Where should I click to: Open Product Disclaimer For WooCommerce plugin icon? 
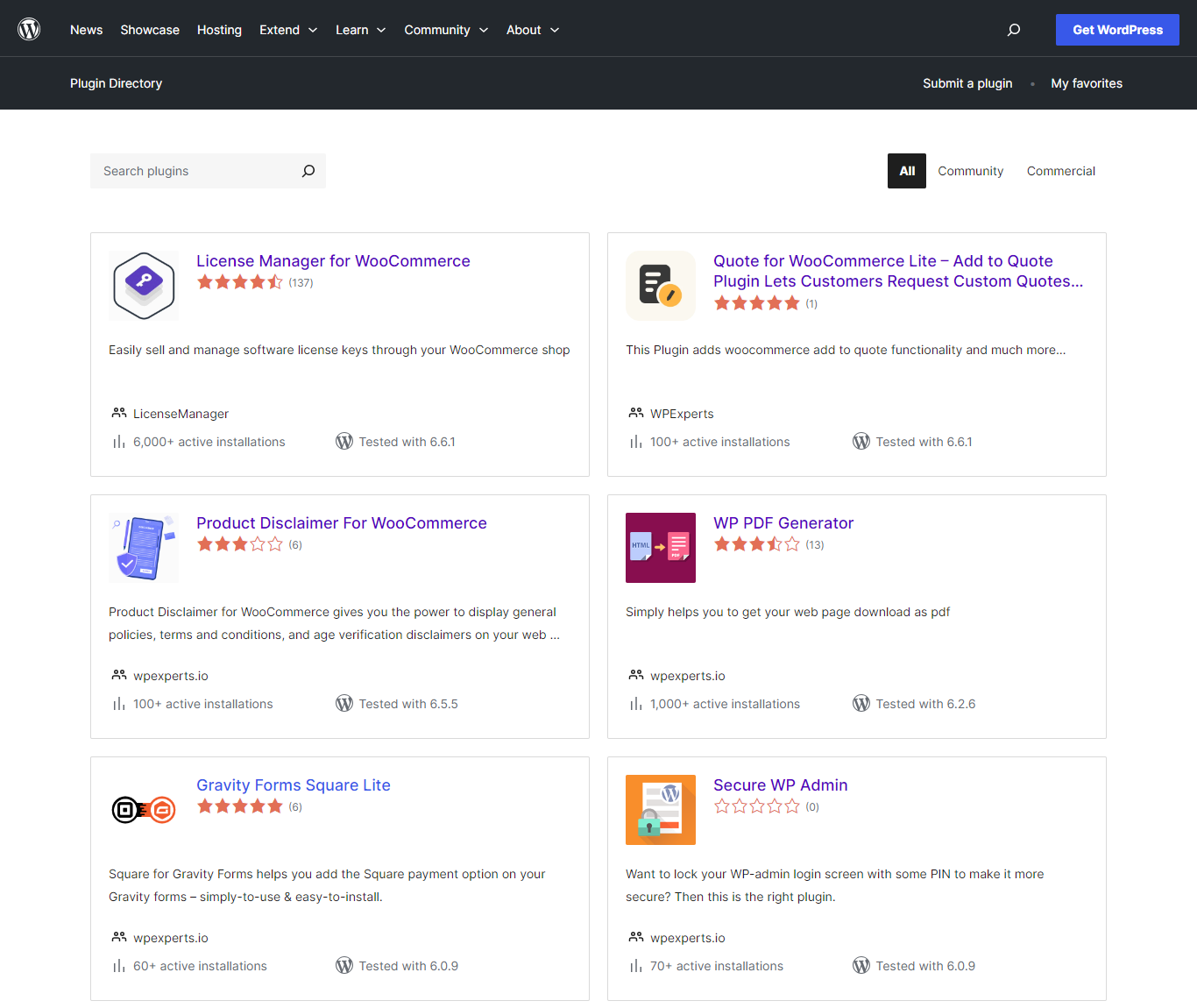tap(144, 548)
